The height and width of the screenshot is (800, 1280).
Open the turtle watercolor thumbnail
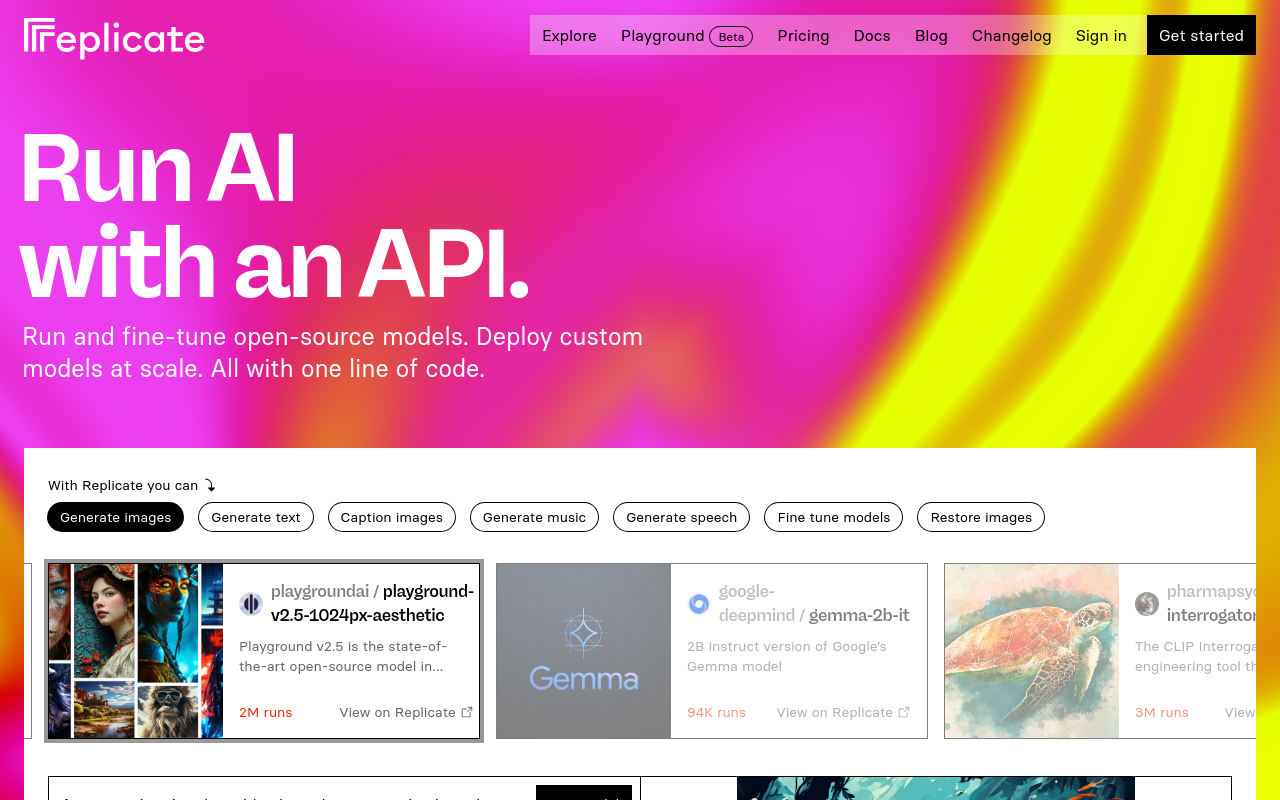(1031, 651)
